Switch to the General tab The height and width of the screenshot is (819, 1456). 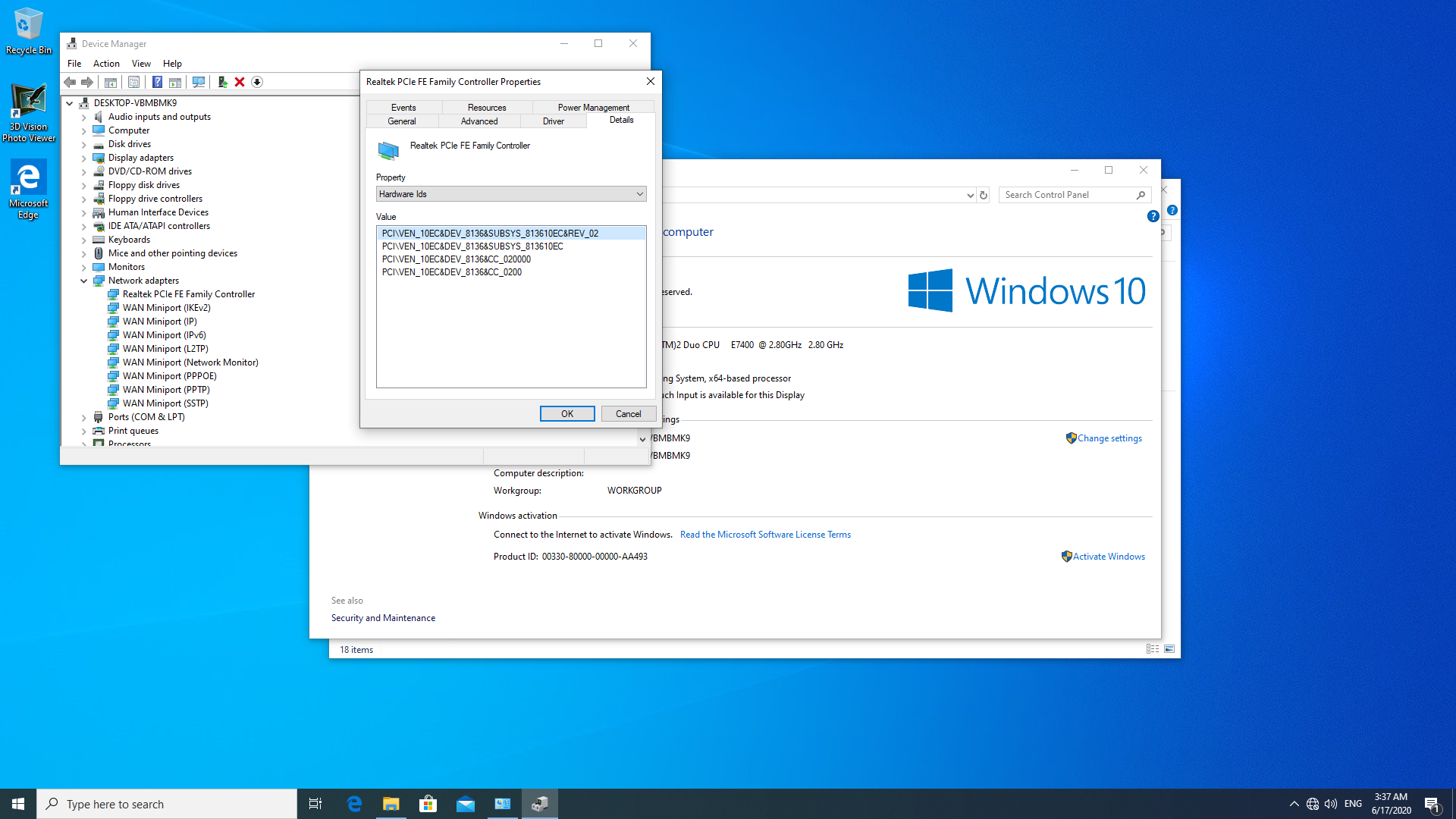pos(402,121)
